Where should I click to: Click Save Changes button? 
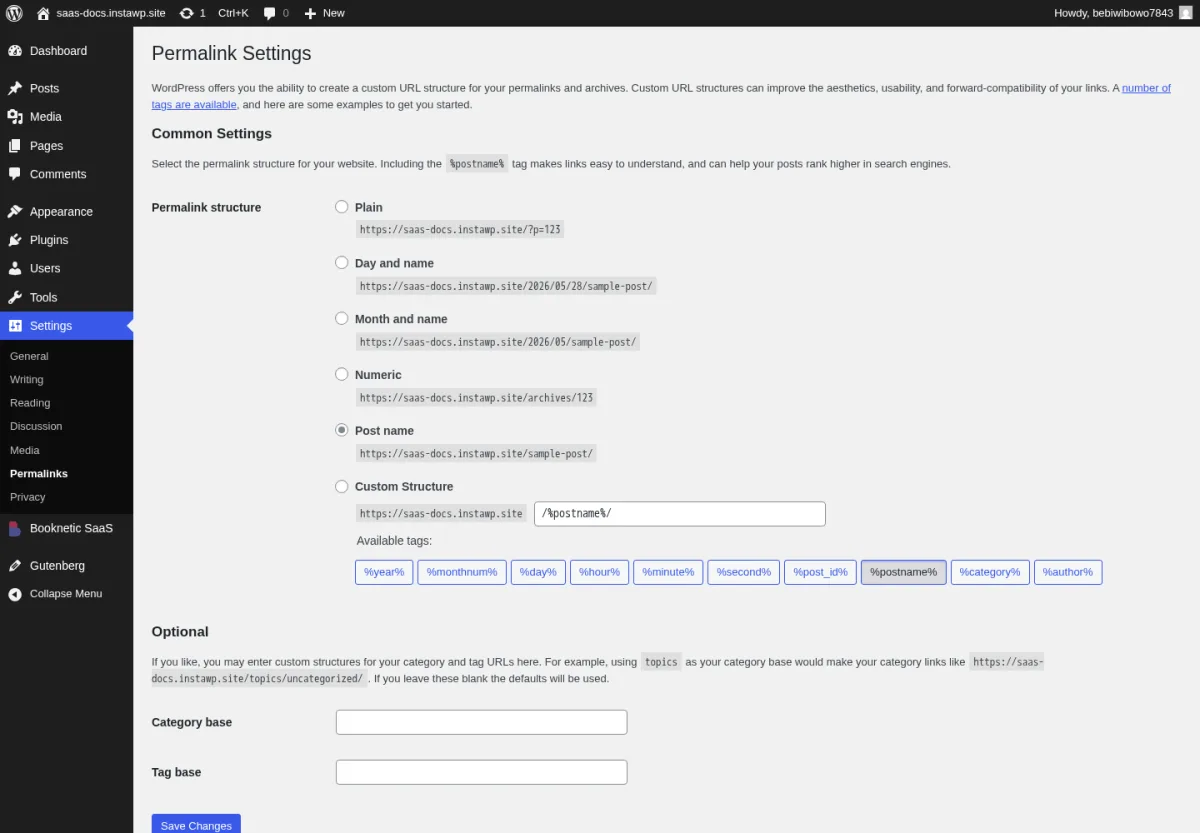pos(196,825)
